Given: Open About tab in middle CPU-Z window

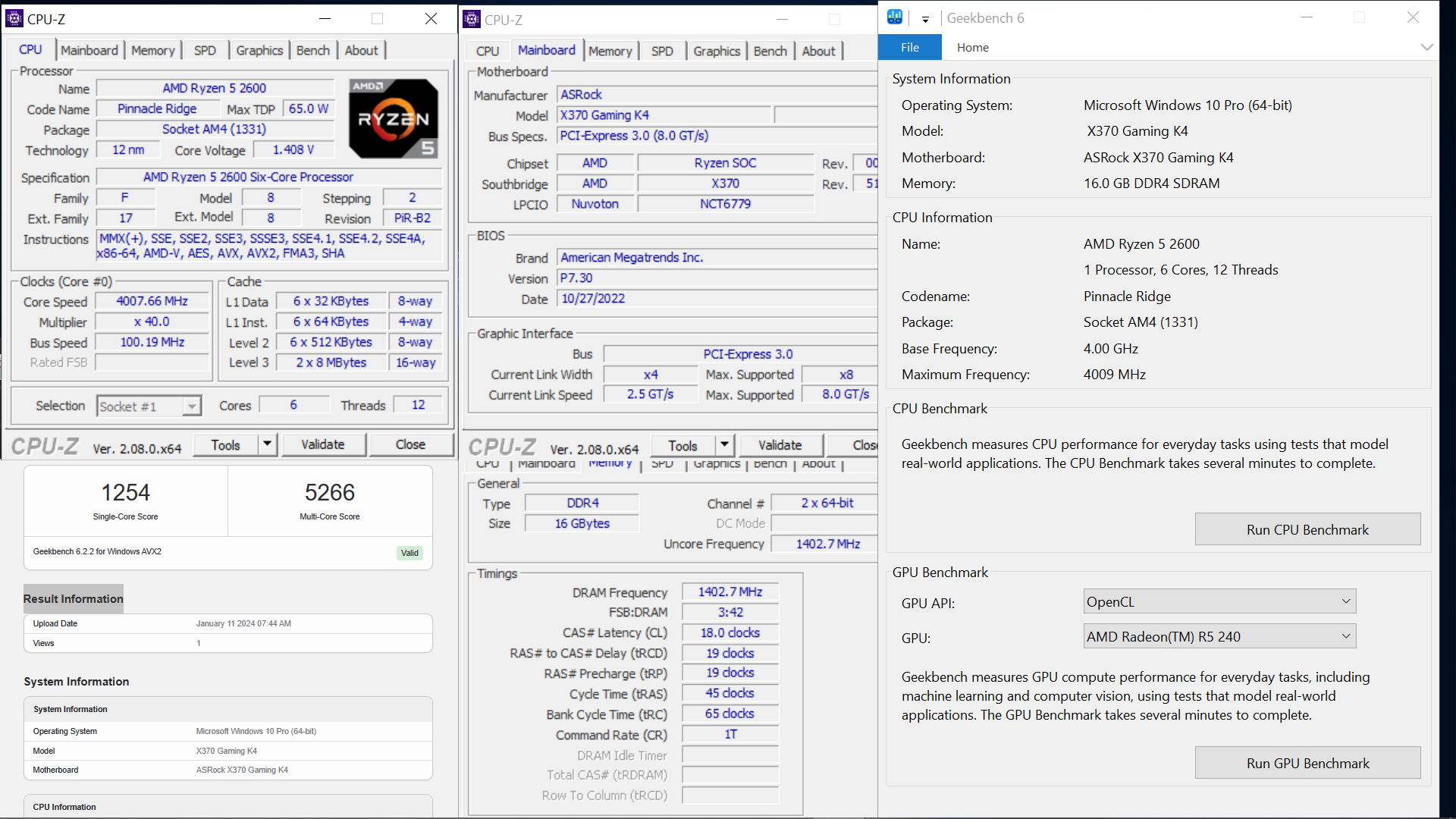Looking at the screenshot, I should 818,51.
